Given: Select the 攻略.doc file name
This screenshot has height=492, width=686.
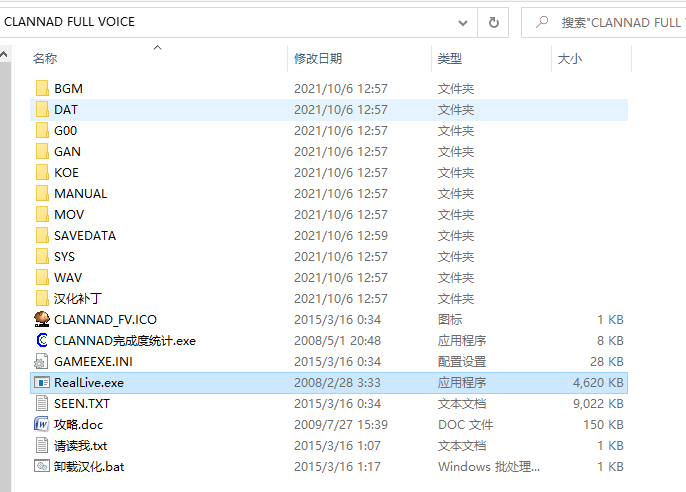Looking at the screenshot, I should click(x=78, y=424).
